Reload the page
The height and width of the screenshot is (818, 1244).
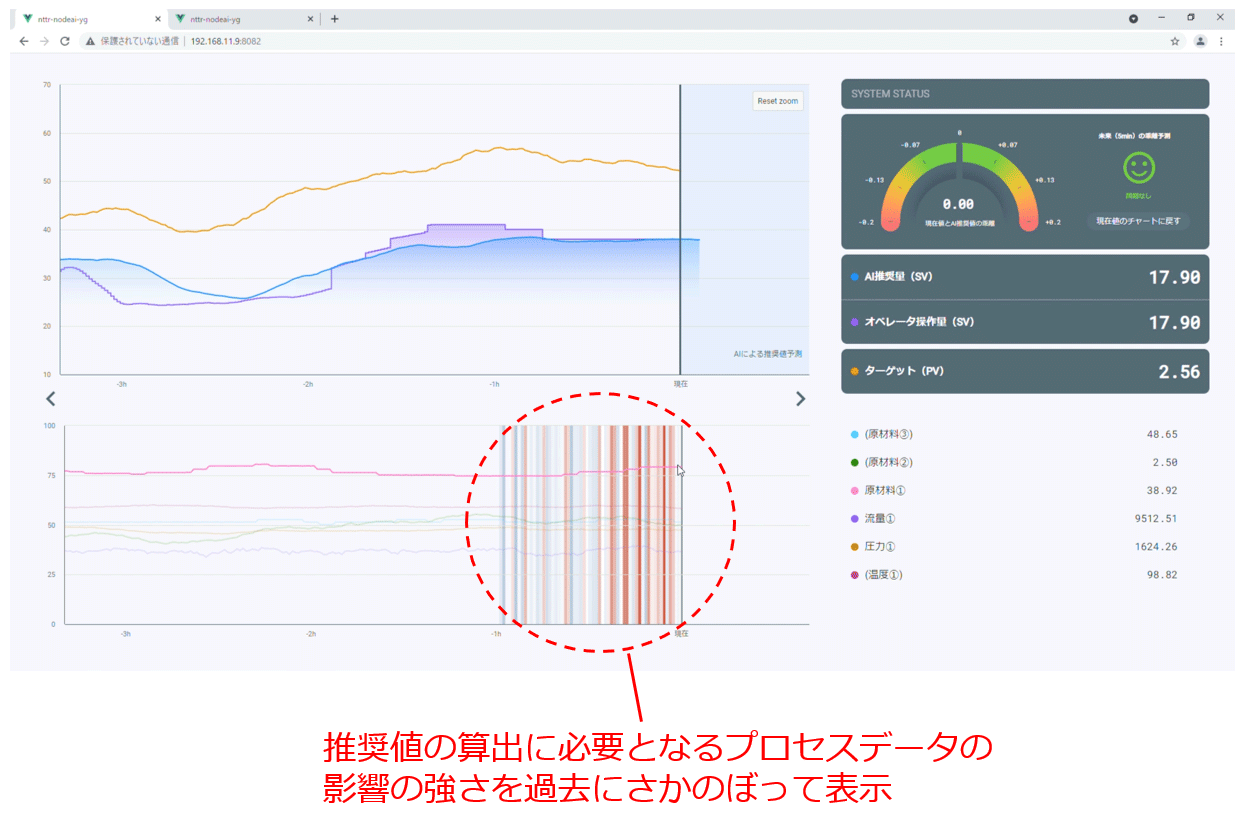coord(65,41)
